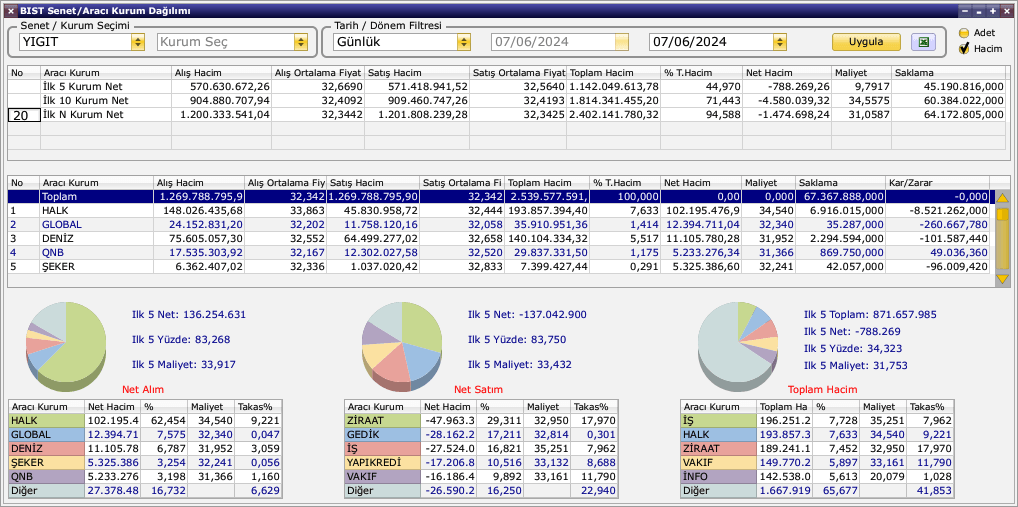Viewport: 1018px width, 507px height.
Task: Click the GEDİK blue legend cell
Action: pyautogui.click(x=383, y=434)
